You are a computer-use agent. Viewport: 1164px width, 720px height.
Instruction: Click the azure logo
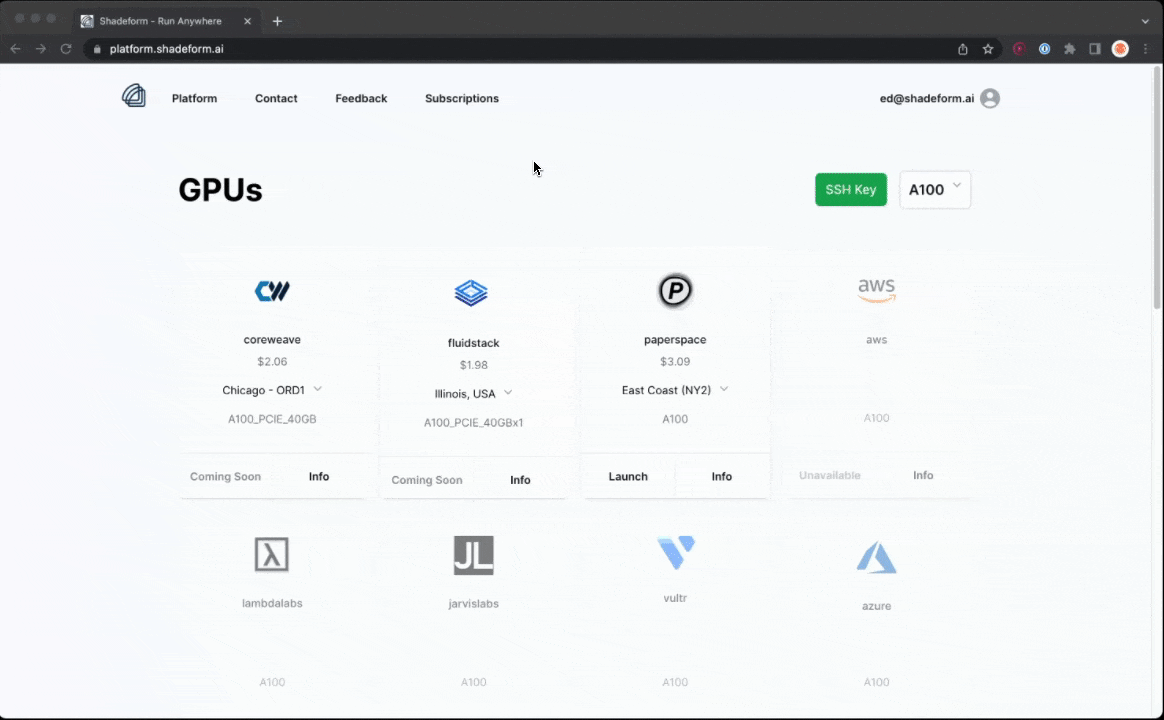pos(876,557)
